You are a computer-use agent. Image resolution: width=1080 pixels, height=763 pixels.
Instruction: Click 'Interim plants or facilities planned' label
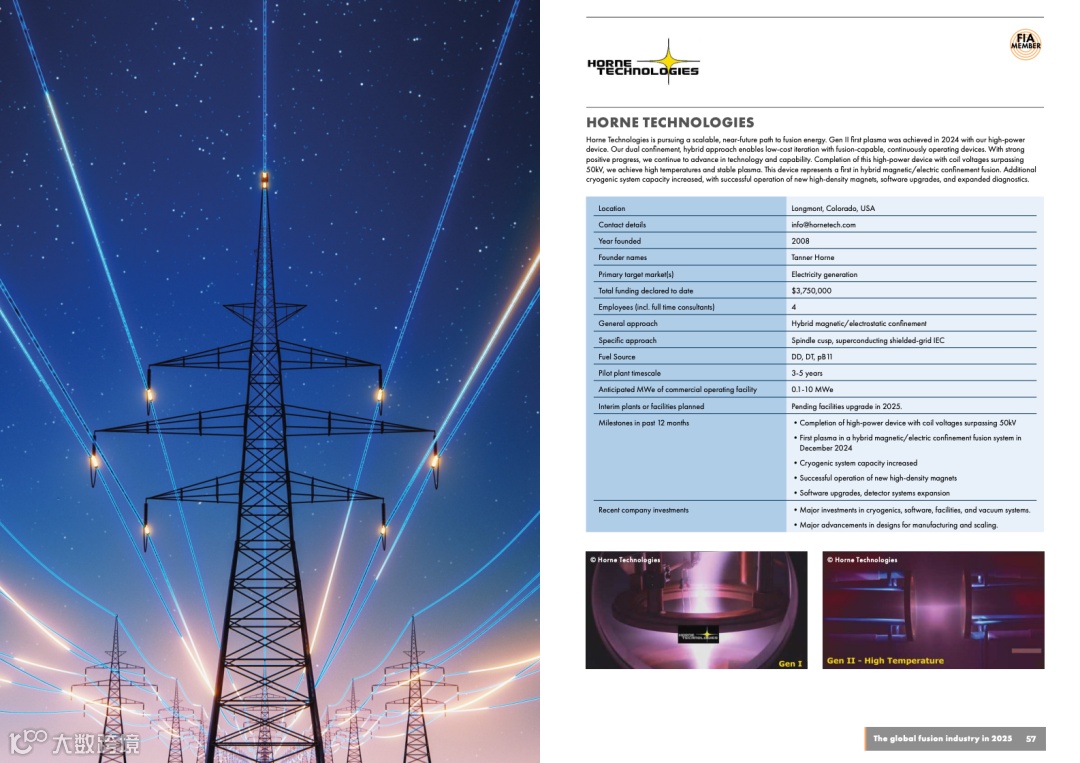(651, 406)
